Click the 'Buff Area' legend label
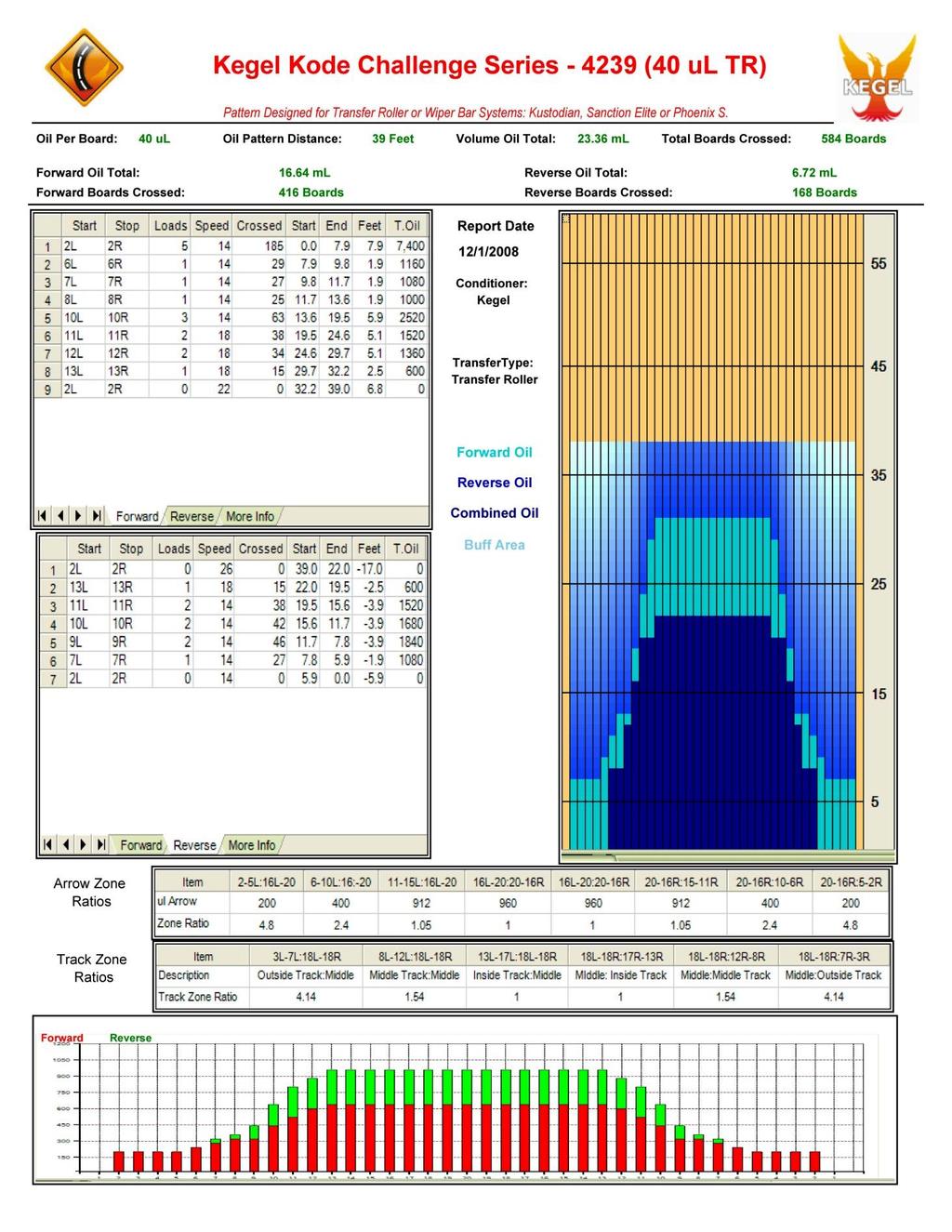This screenshot has height=1232, width=952. pyautogui.click(x=495, y=545)
